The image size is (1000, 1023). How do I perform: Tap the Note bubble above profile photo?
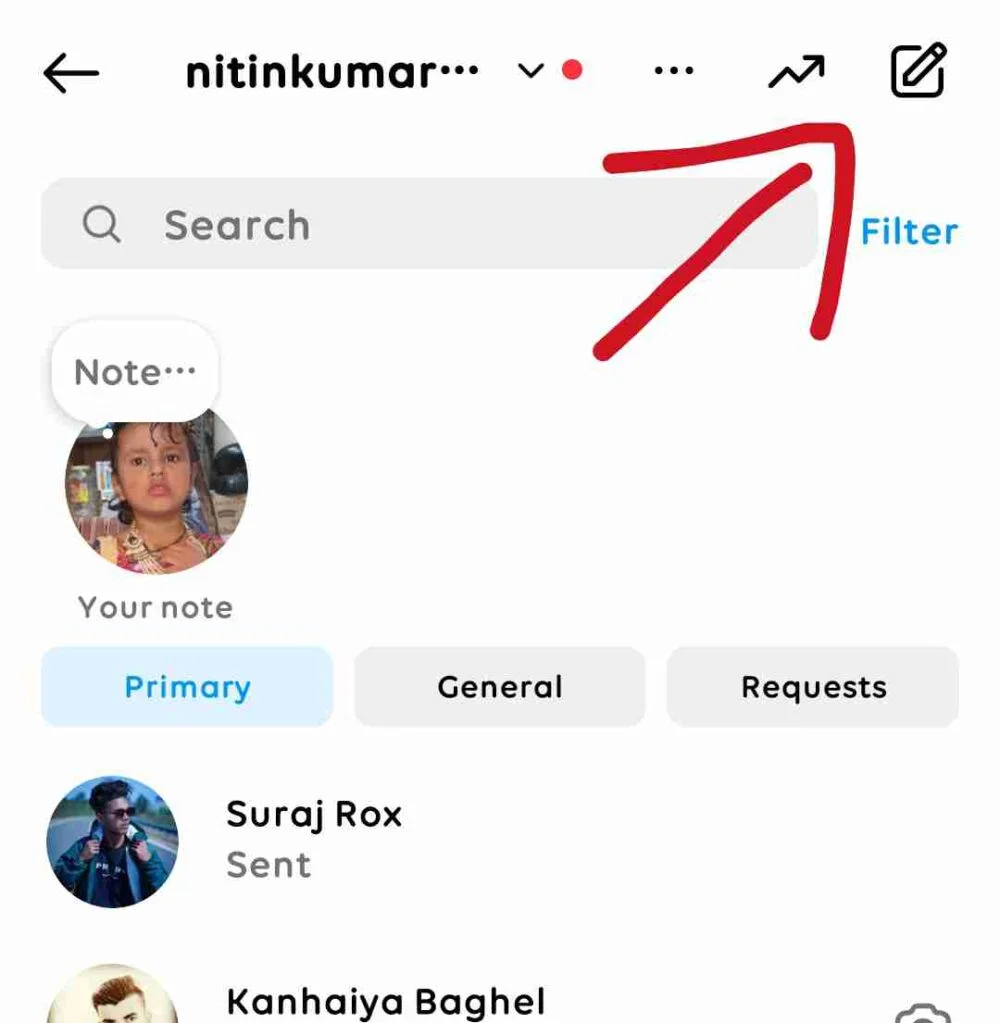point(135,373)
